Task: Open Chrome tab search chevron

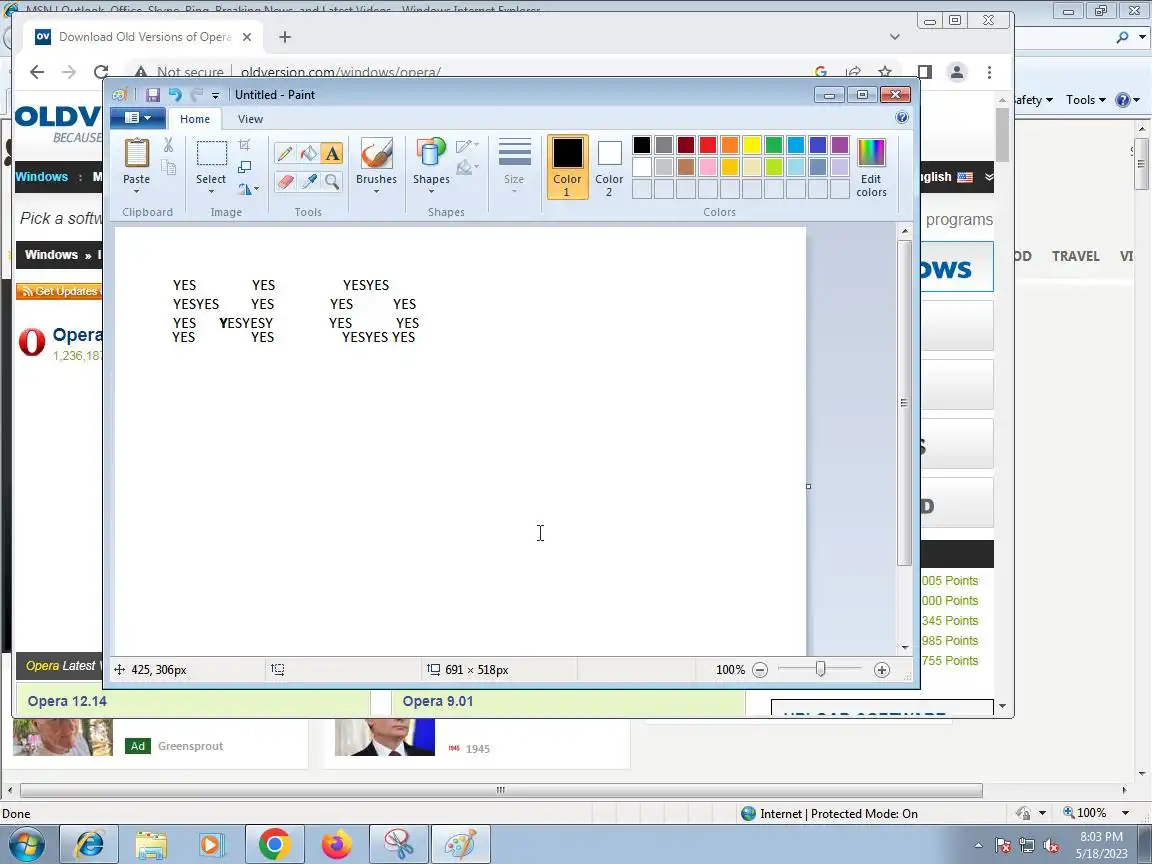Action: point(894,37)
